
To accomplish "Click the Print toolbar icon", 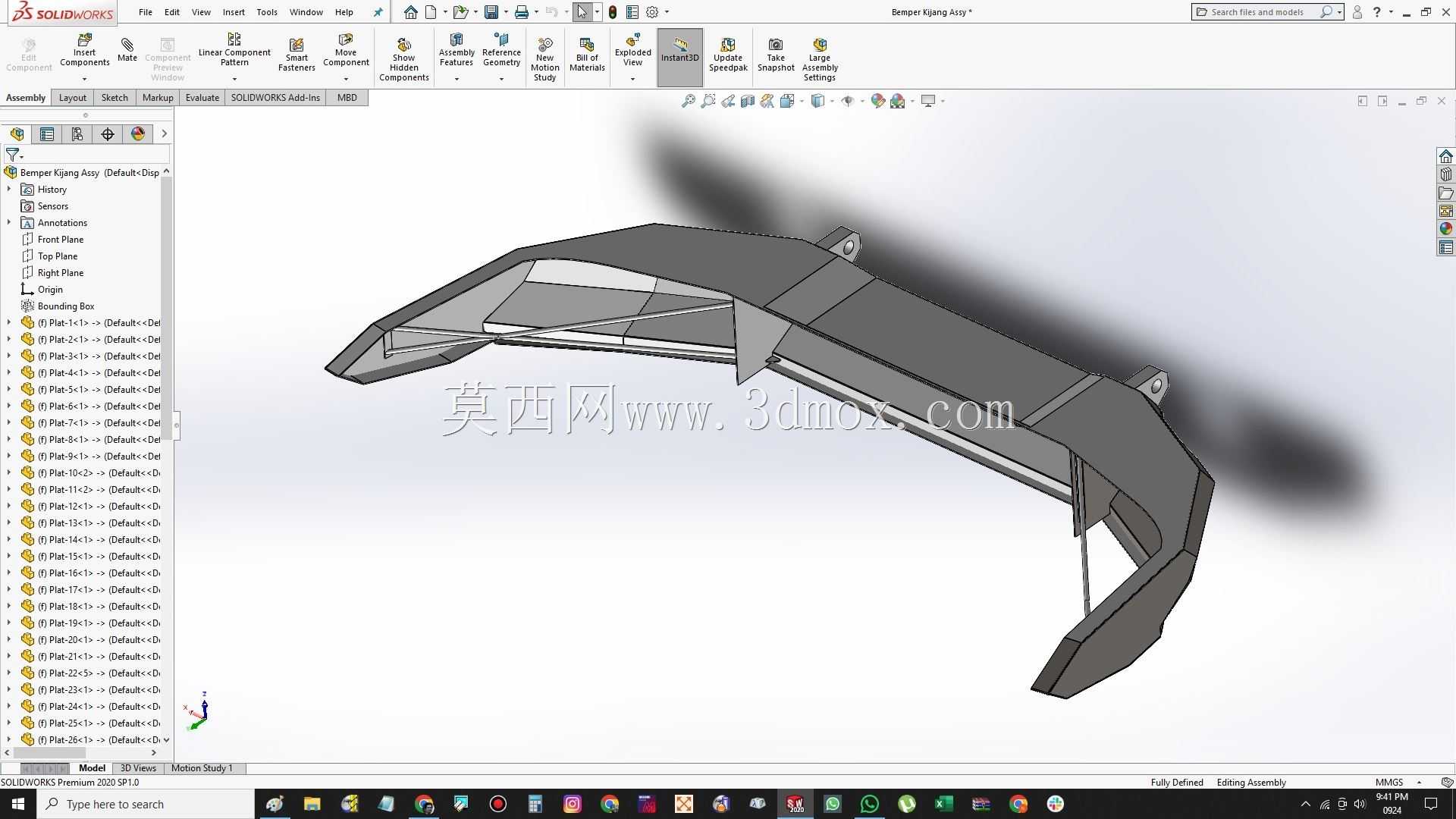I will tap(522, 12).
